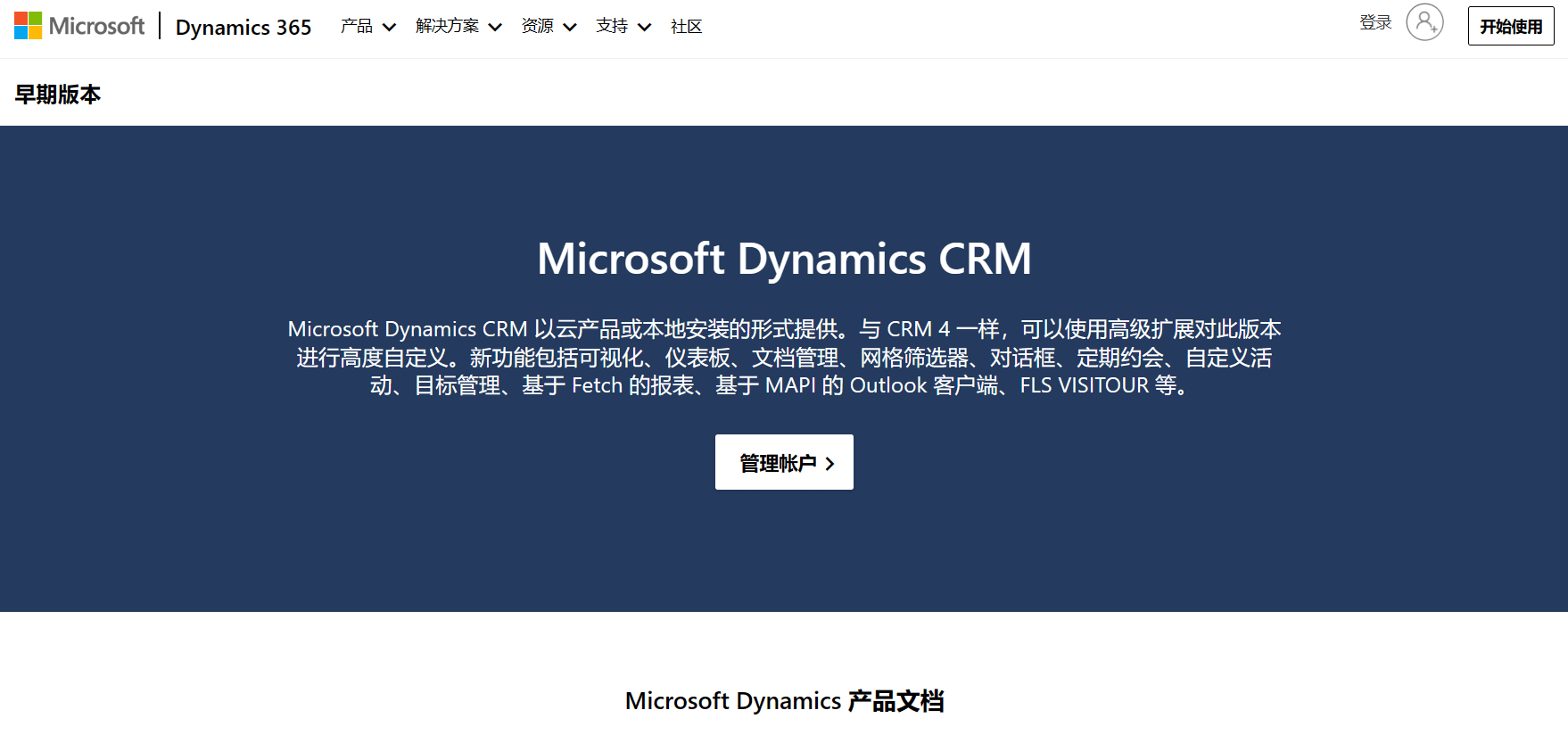Viewport: 1568px width, 735px height.
Task: Go to the 社区 page
Action: [686, 27]
